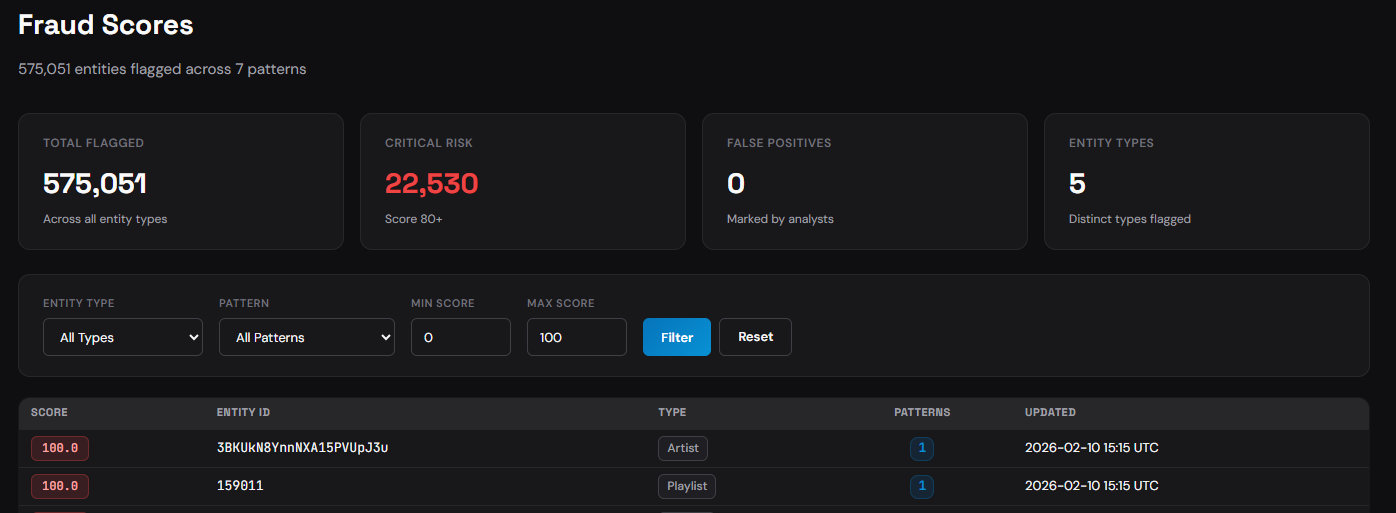Viewport: 1396px width, 513px height.
Task: Click the Entity Types summary card
Action: [1206, 181]
